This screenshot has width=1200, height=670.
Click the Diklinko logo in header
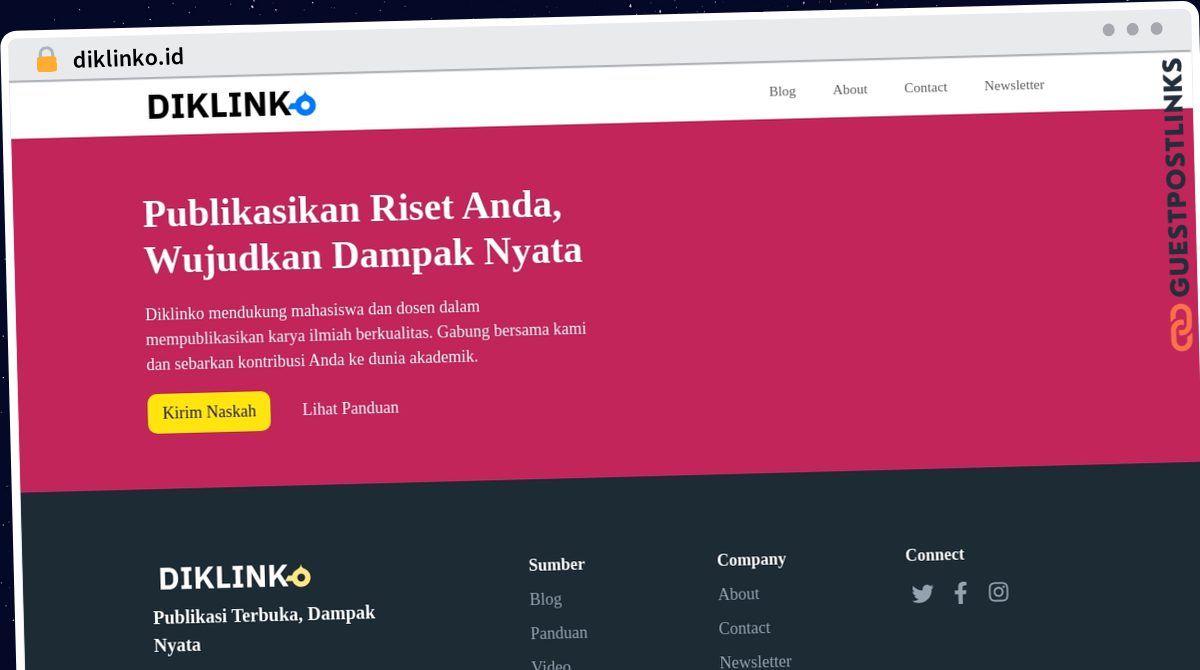click(232, 104)
